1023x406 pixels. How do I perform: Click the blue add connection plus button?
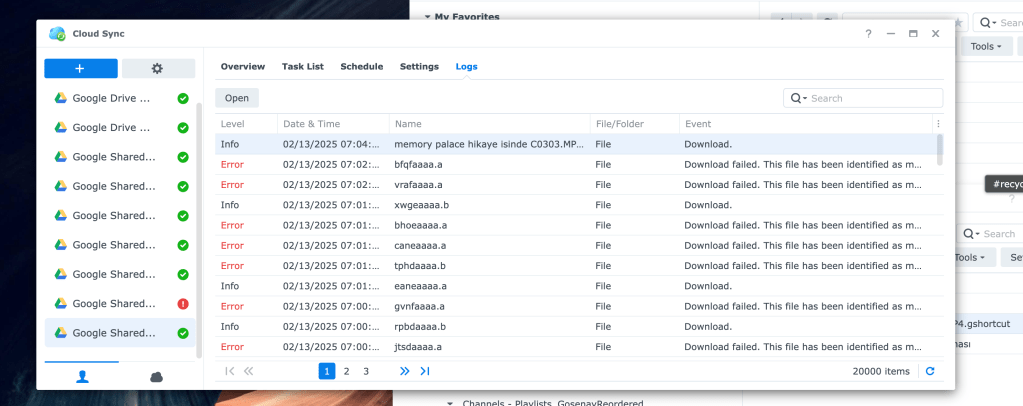pos(81,69)
